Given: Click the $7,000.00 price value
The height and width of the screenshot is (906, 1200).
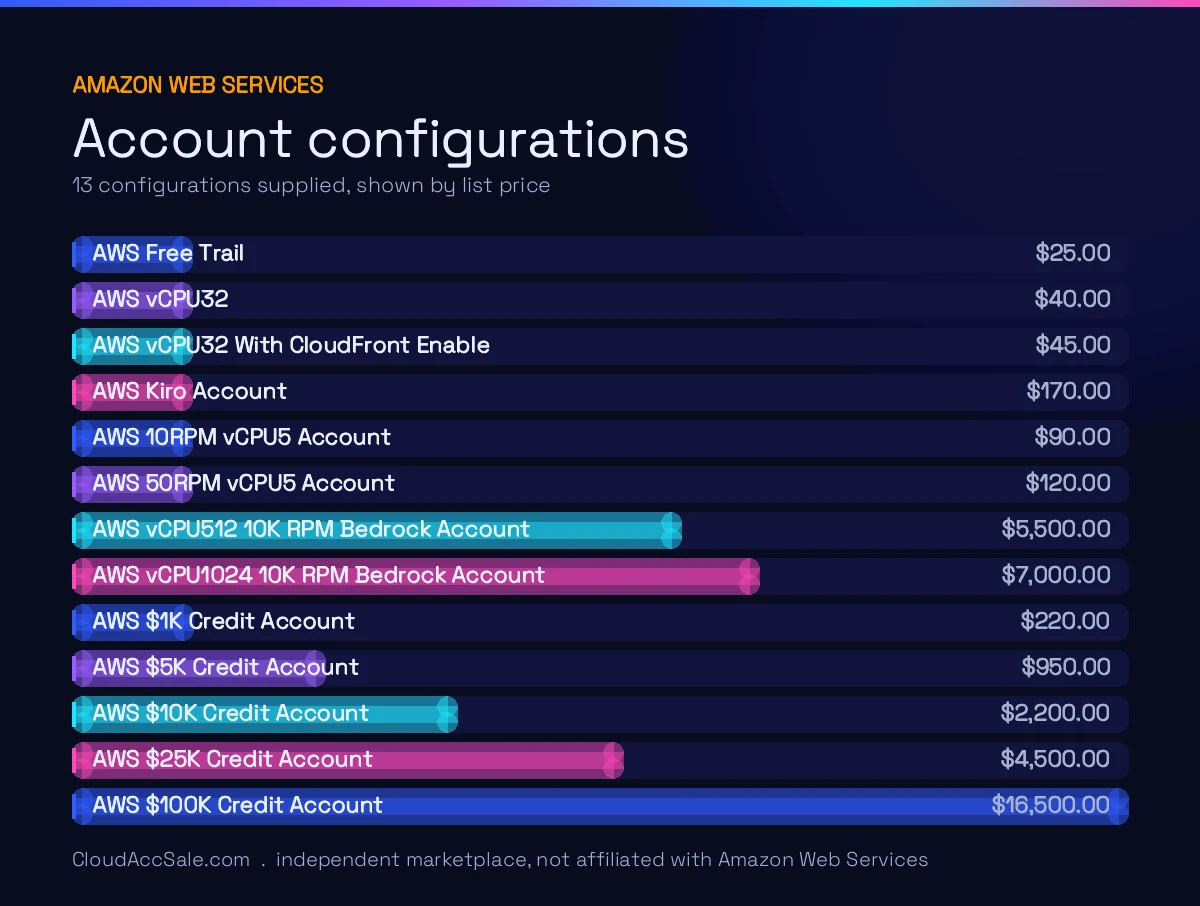Looking at the screenshot, I should coord(1056,575).
